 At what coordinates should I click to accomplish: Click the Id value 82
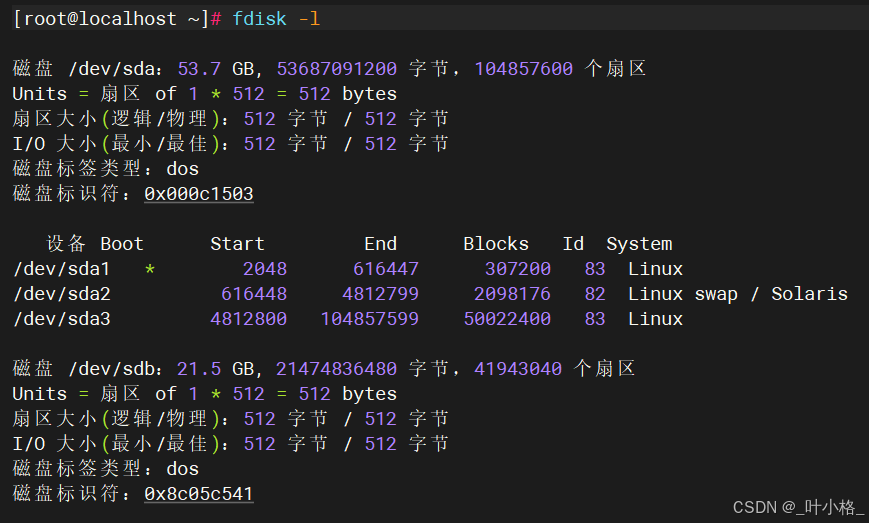(x=595, y=294)
